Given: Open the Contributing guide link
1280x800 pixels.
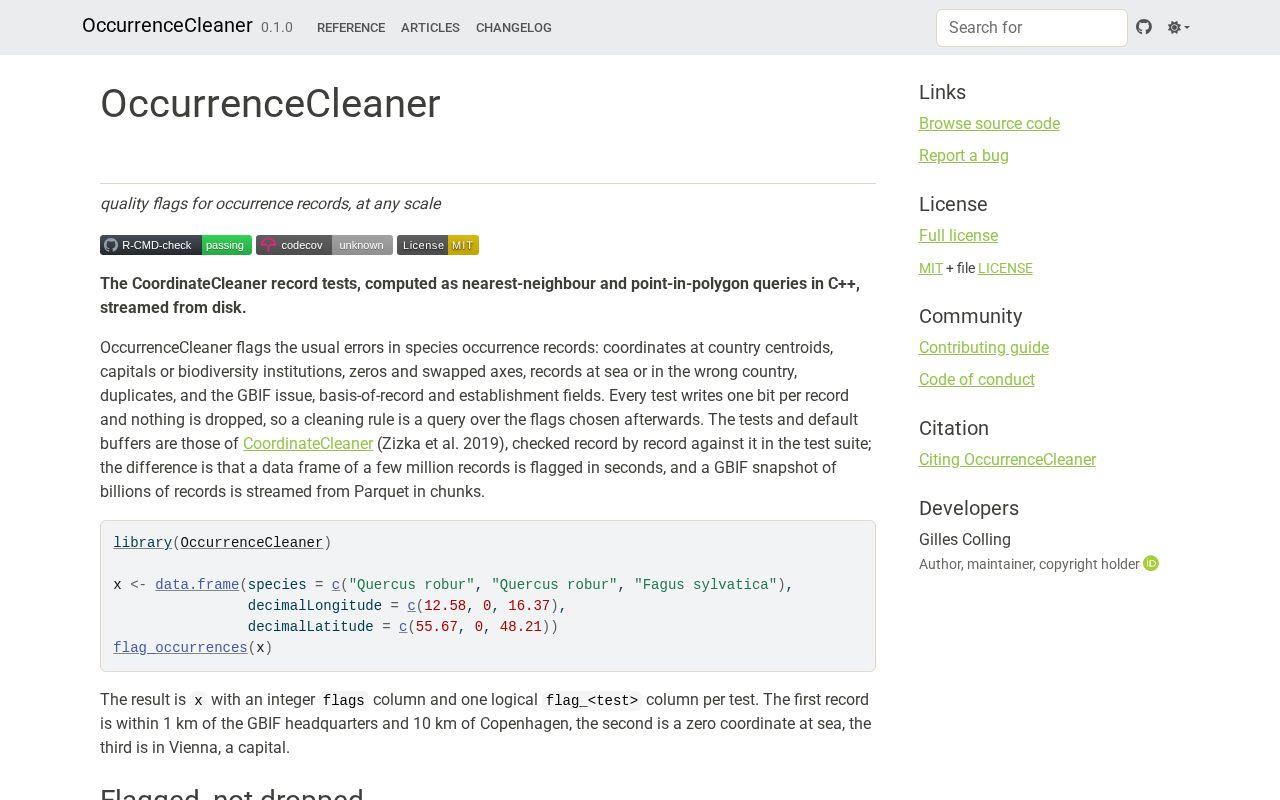Looking at the screenshot, I should pyautogui.click(x=984, y=347).
